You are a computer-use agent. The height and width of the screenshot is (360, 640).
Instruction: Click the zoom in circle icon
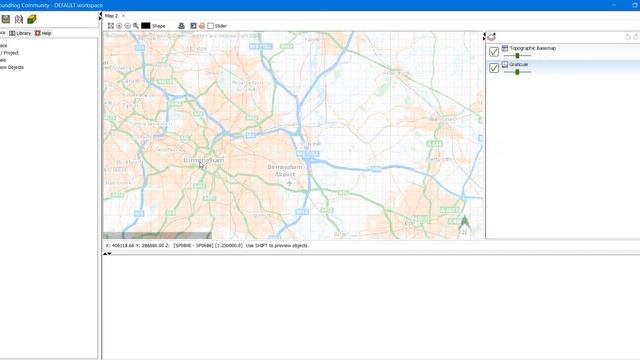(119, 26)
